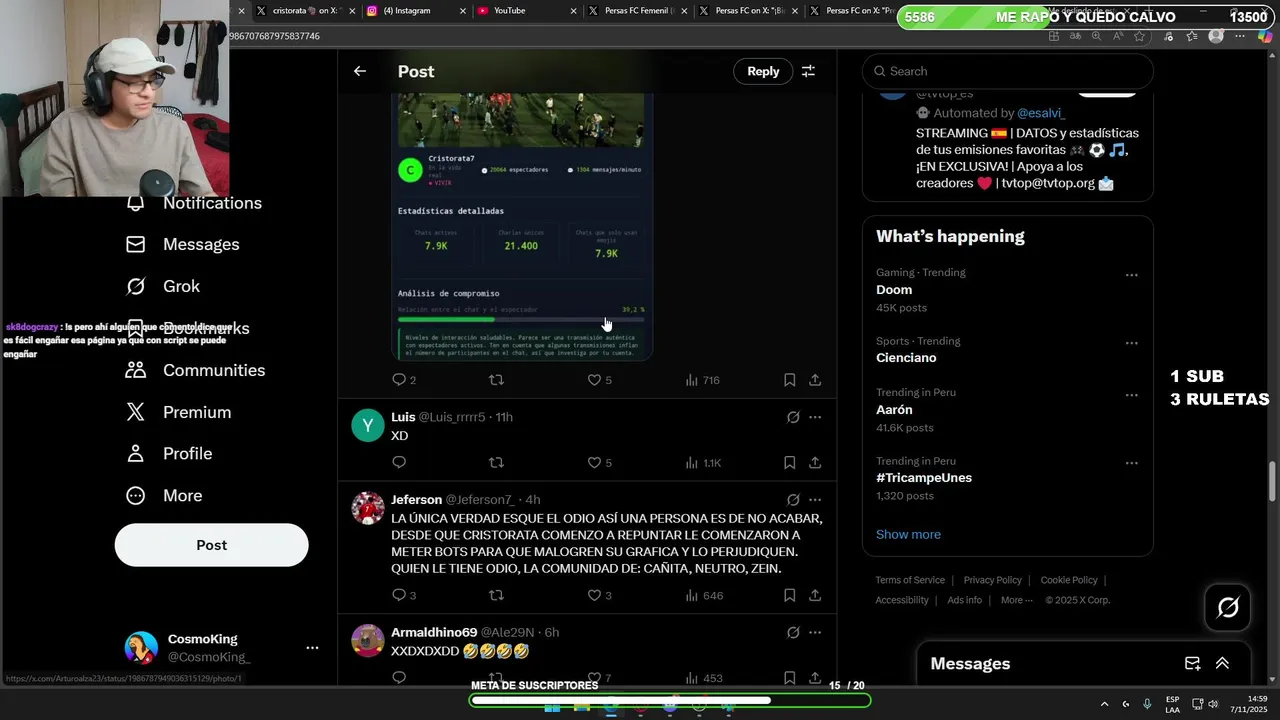Reply to Luis's XD comment

coord(399,462)
